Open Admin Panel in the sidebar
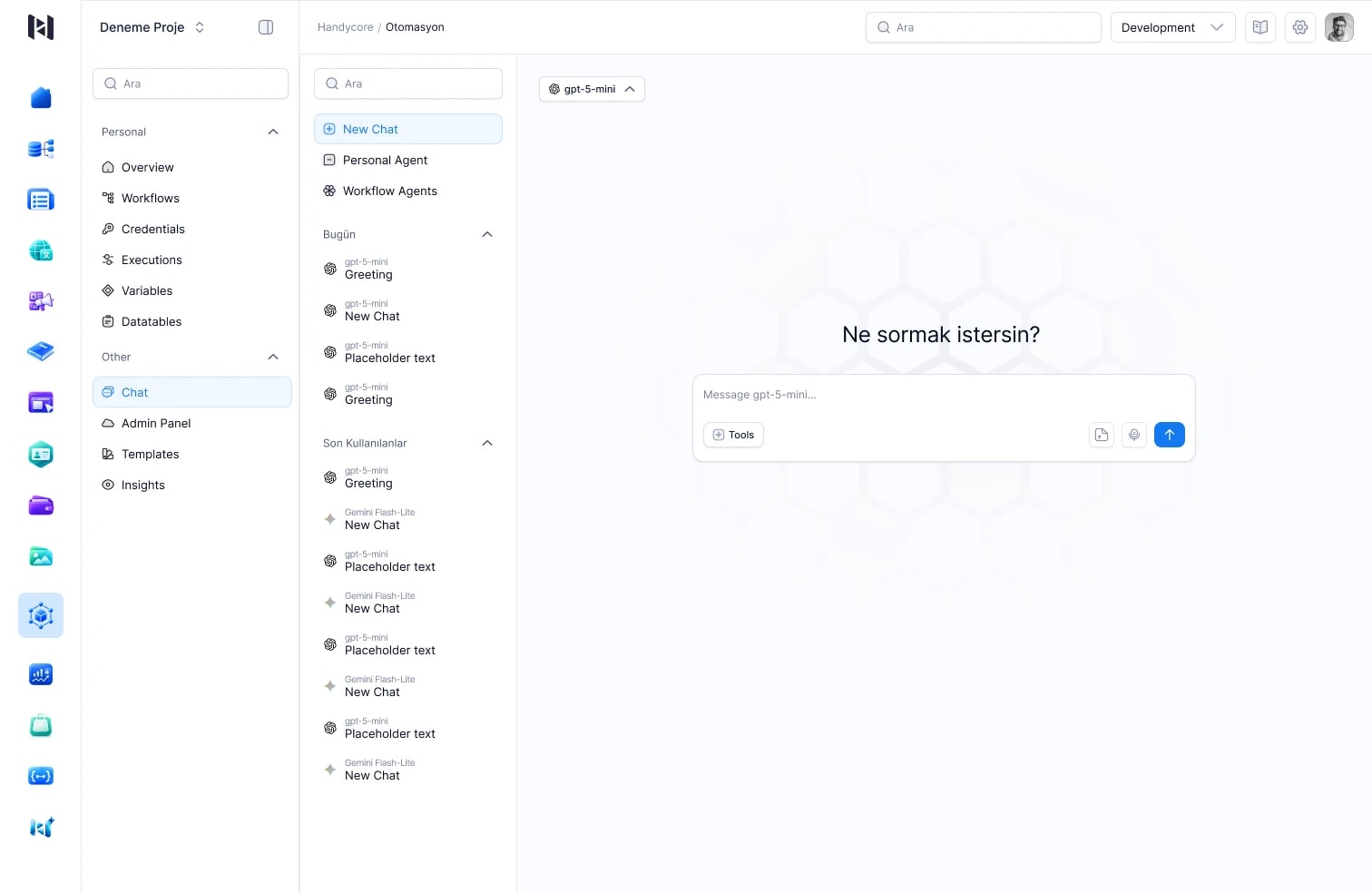The height and width of the screenshot is (893, 1372). (x=192, y=423)
